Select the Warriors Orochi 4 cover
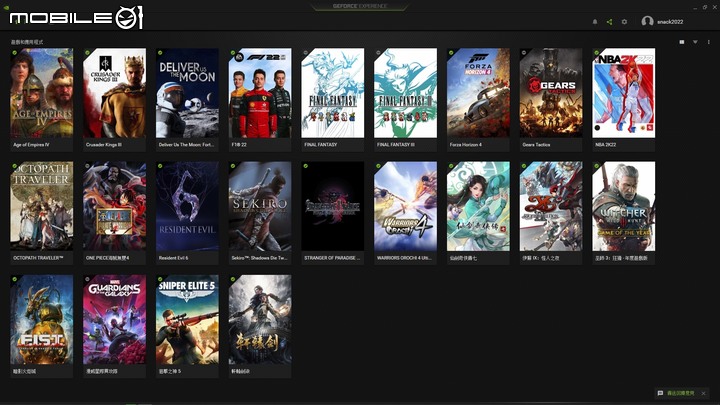720x405 pixels. 405,206
